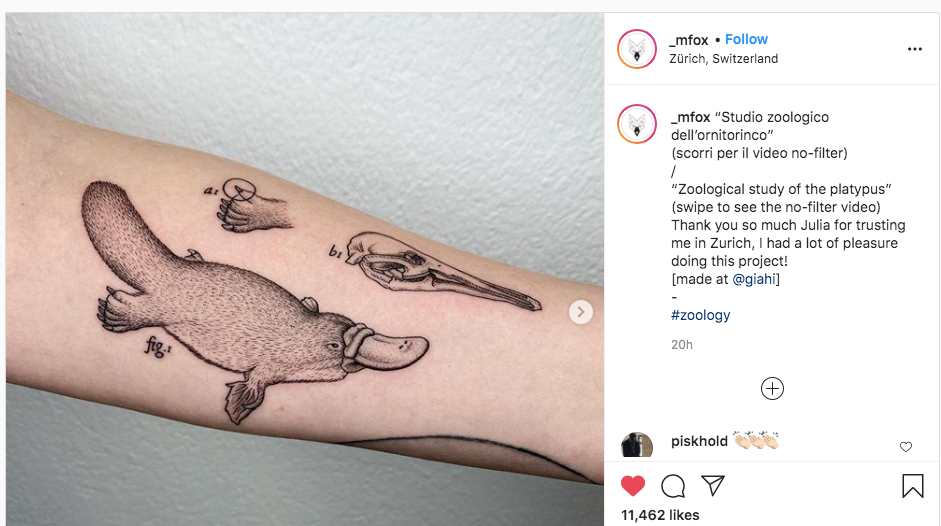Open the three-dot more options menu

(915, 49)
